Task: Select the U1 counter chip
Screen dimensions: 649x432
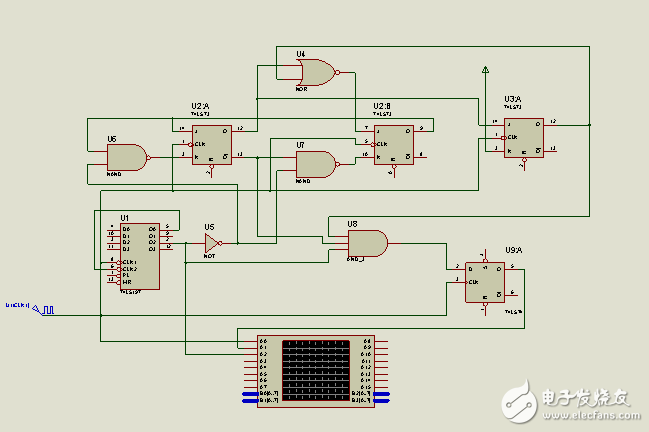Action: (139, 254)
